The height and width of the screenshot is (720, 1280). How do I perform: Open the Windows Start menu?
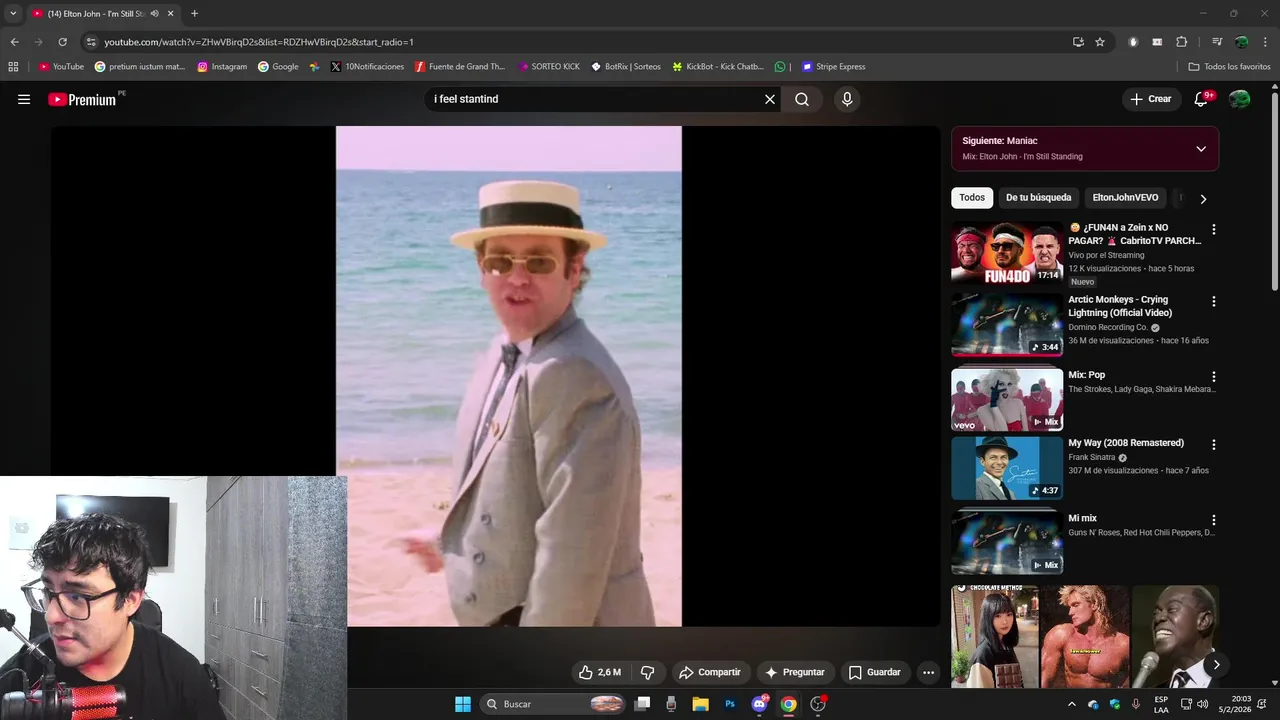tap(463, 704)
